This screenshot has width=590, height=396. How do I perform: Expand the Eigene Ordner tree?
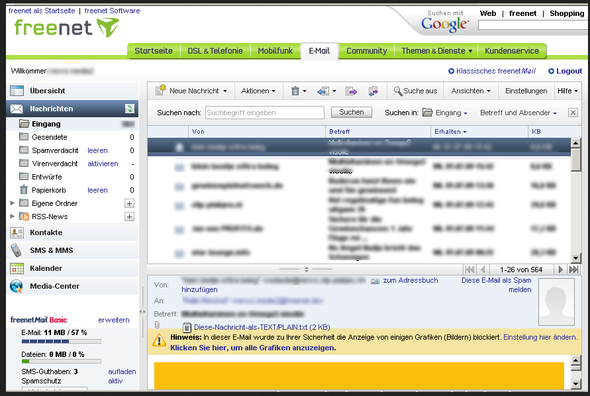coord(12,203)
